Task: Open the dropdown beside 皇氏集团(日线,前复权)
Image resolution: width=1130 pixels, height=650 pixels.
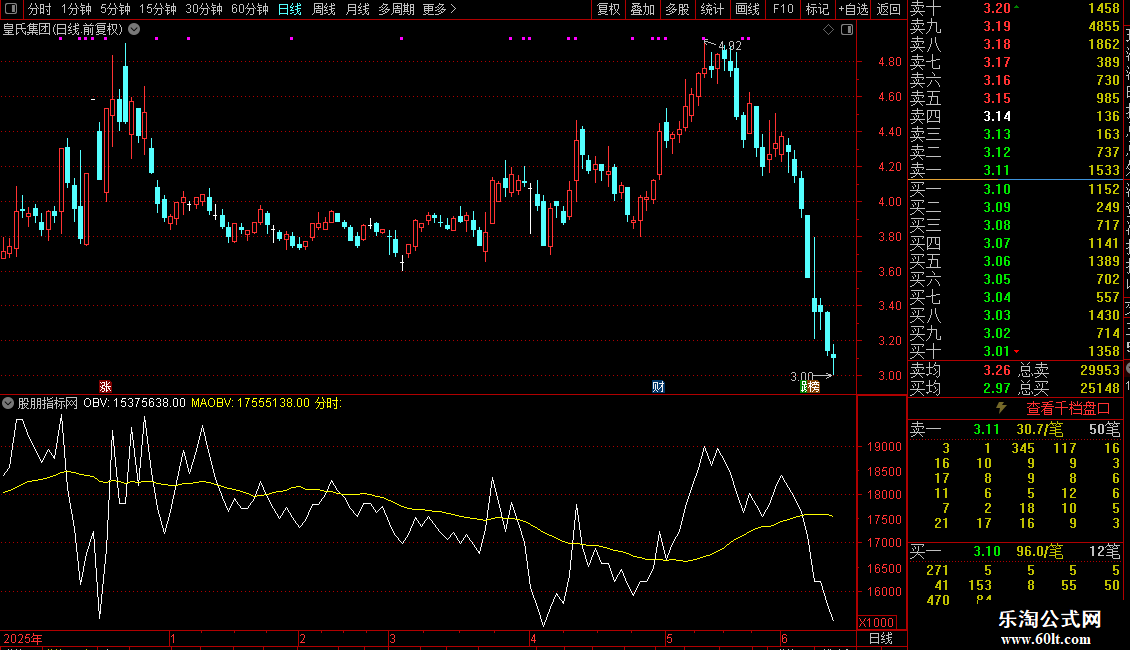Action: pos(134,30)
